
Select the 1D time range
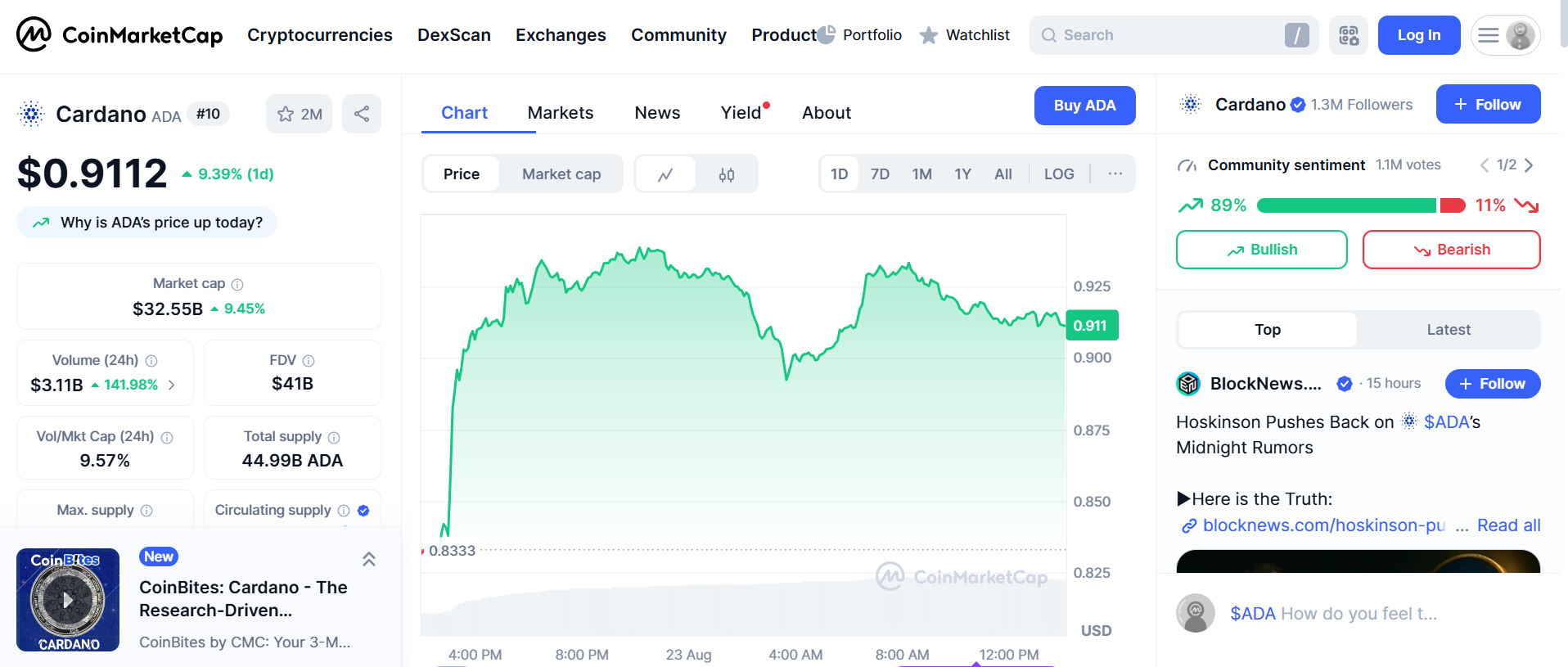840,174
